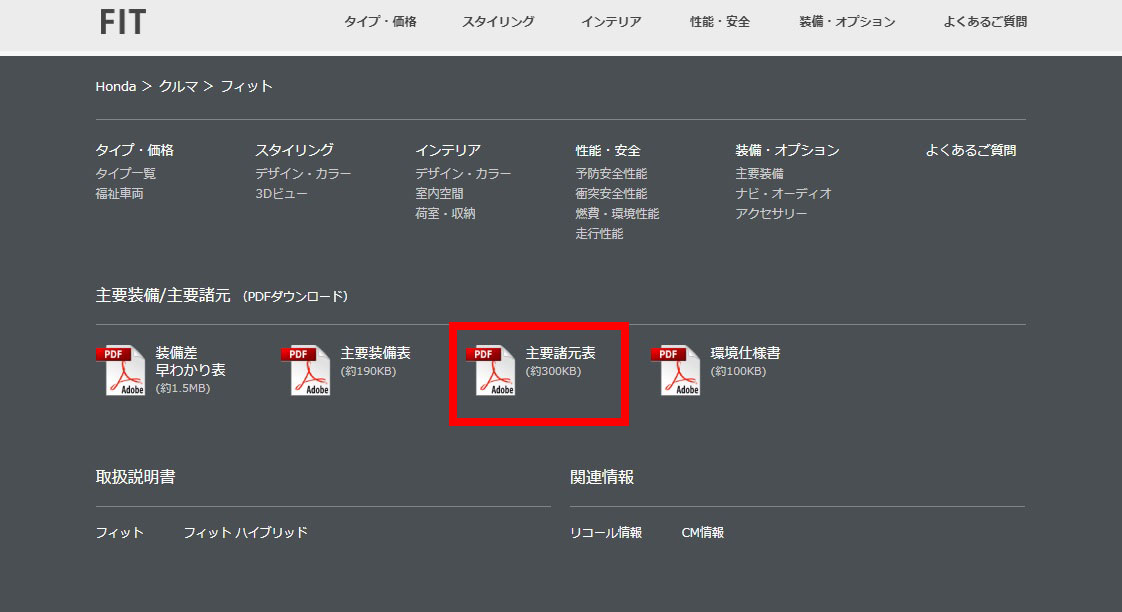Open デザイン・カラー under インテリア
Viewport: 1122px width, 612px height.
(x=464, y=174)
